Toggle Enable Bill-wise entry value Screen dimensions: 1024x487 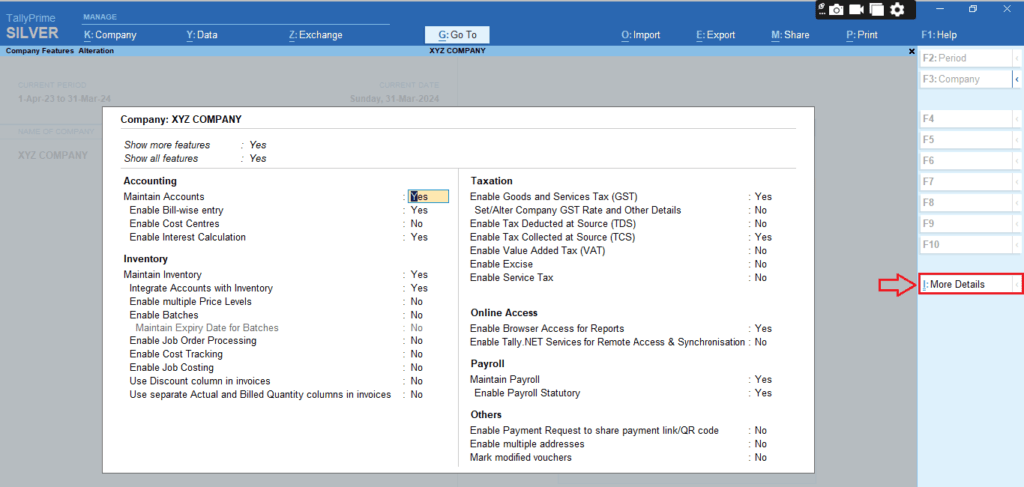[x=419, y=210]
